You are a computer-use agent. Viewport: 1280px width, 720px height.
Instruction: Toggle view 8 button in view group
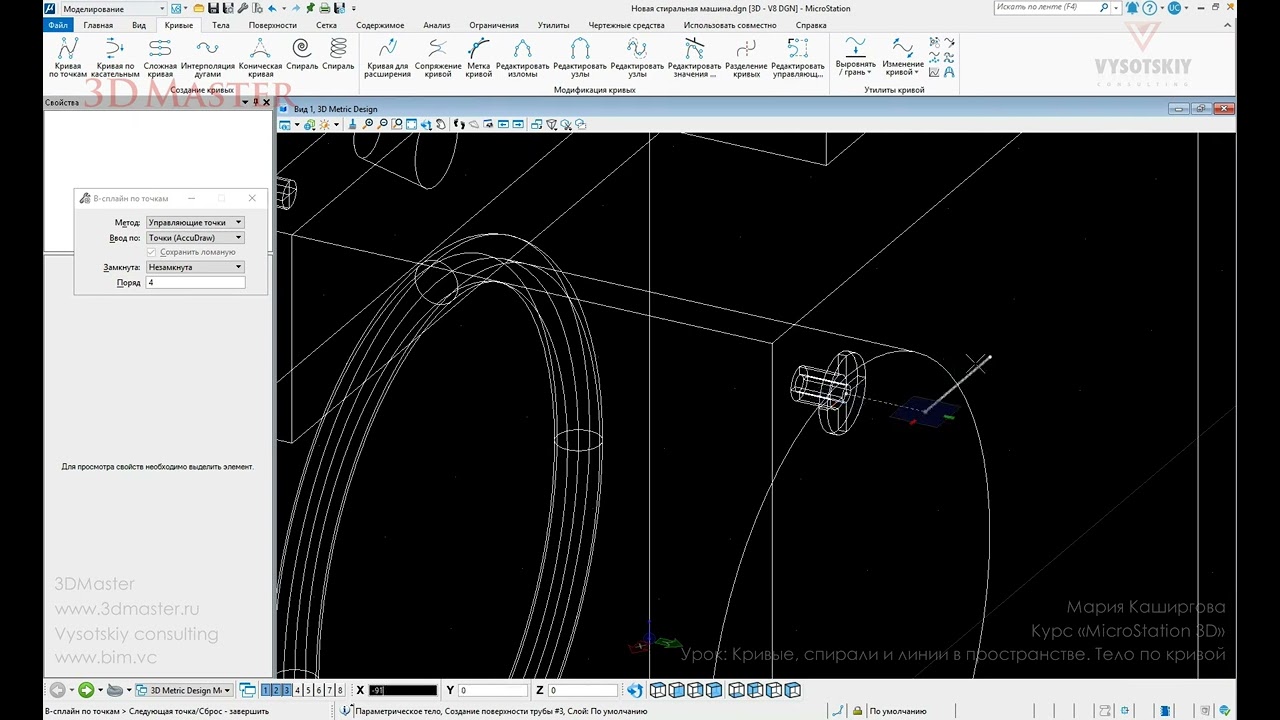pyautogui.click(x=340, y=690)
